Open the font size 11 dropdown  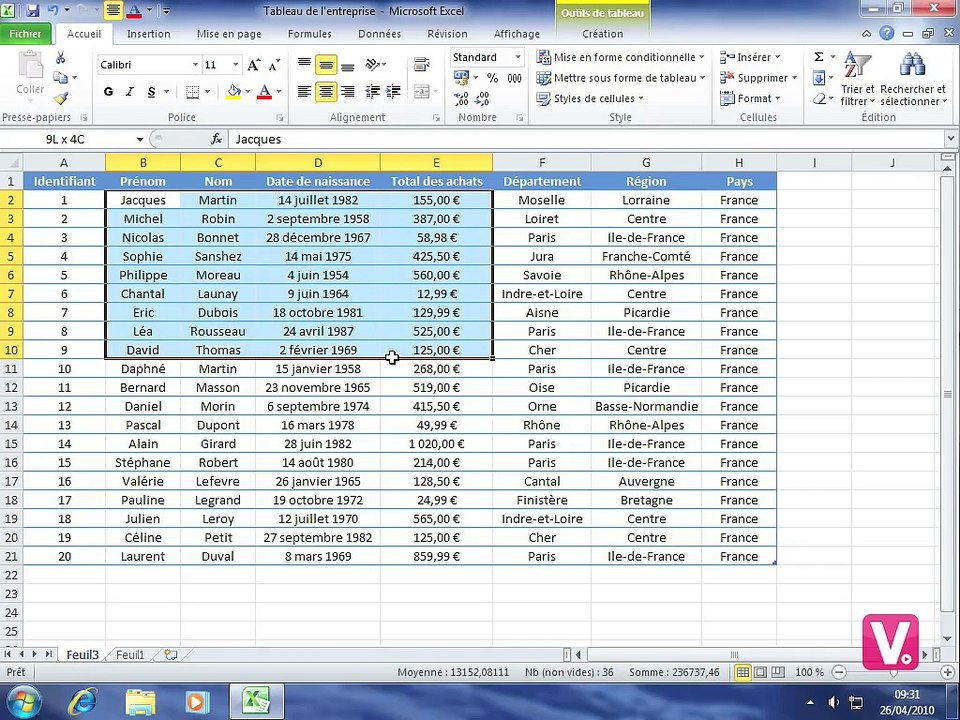[235, 64]
